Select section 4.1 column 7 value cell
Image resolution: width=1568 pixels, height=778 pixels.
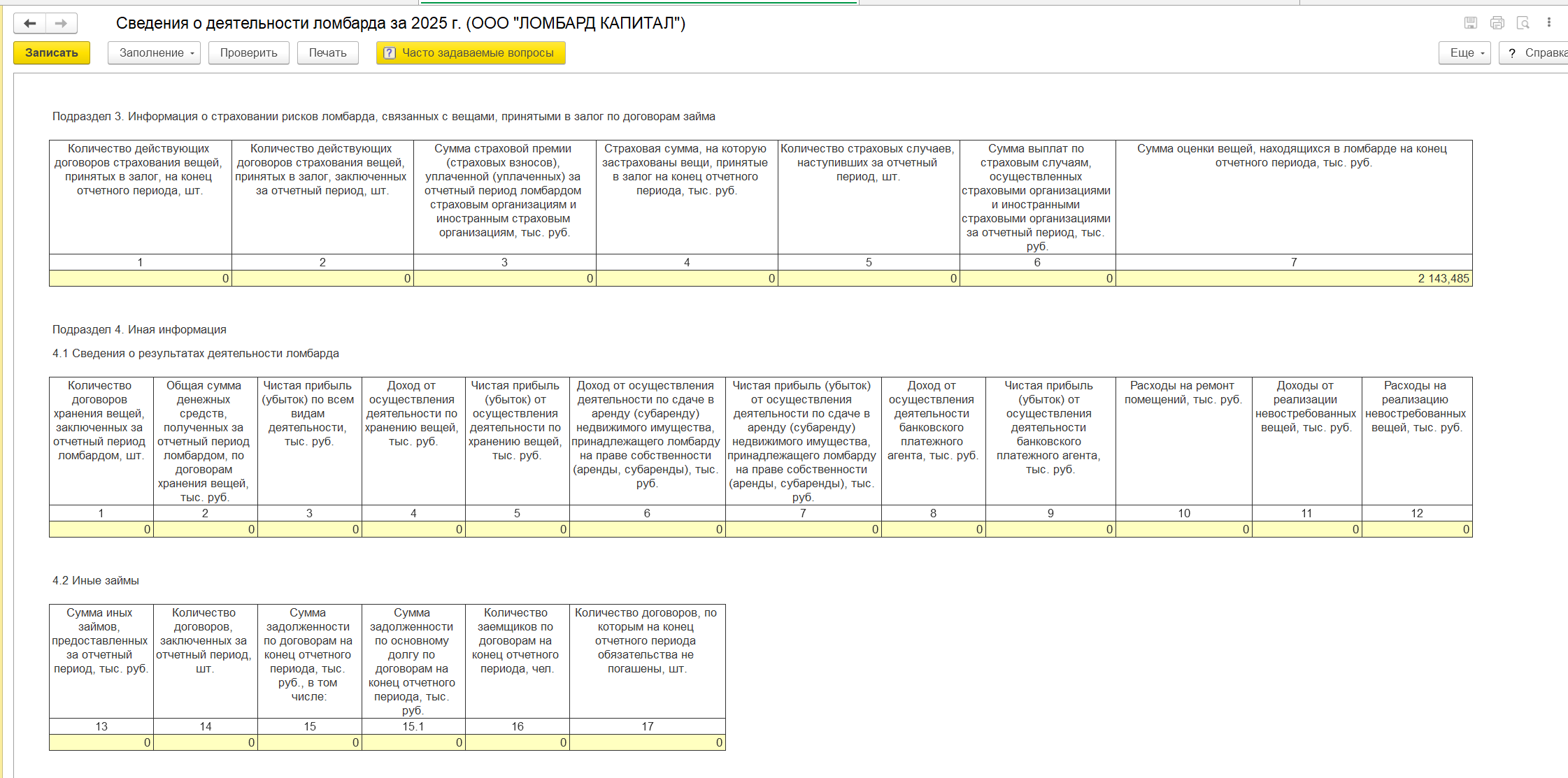tap(803, 529)
